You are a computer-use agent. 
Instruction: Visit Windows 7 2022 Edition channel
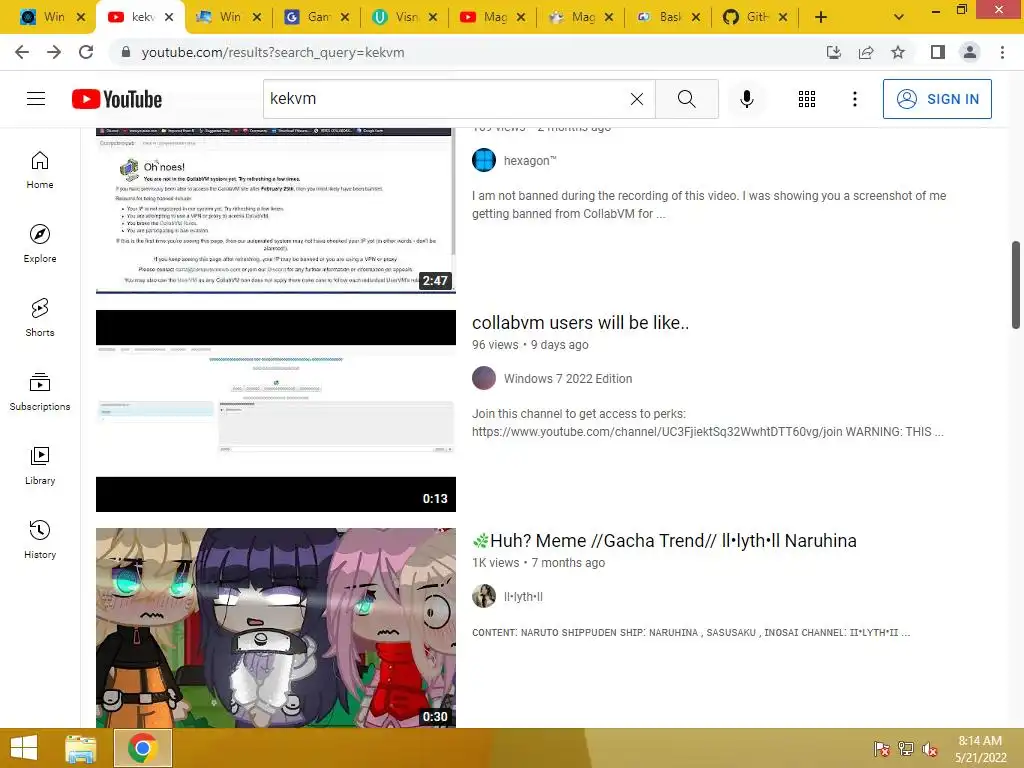[x=568, y=379]
